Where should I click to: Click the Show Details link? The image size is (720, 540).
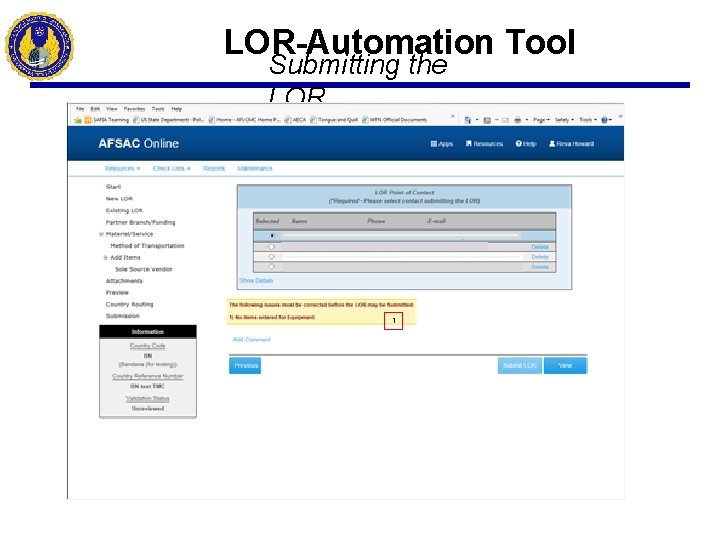coord(256,281)
